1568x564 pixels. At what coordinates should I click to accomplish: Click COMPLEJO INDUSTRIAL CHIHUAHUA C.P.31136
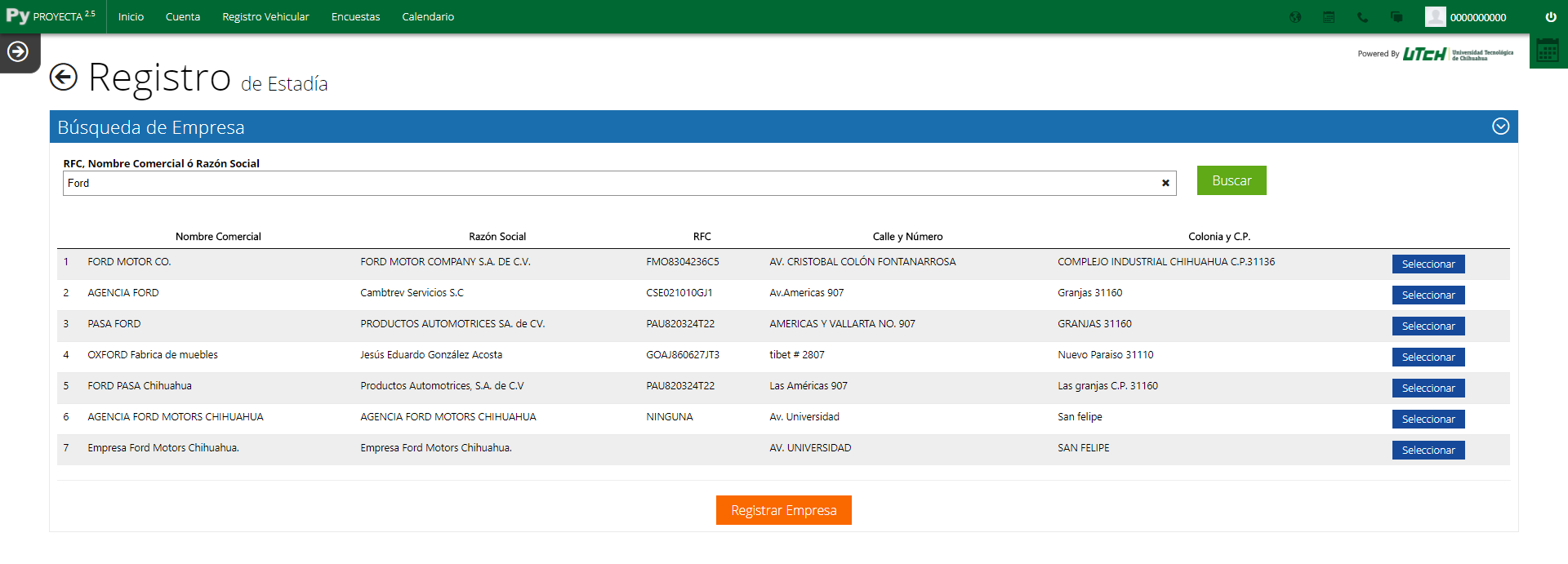pos(1166,262)
